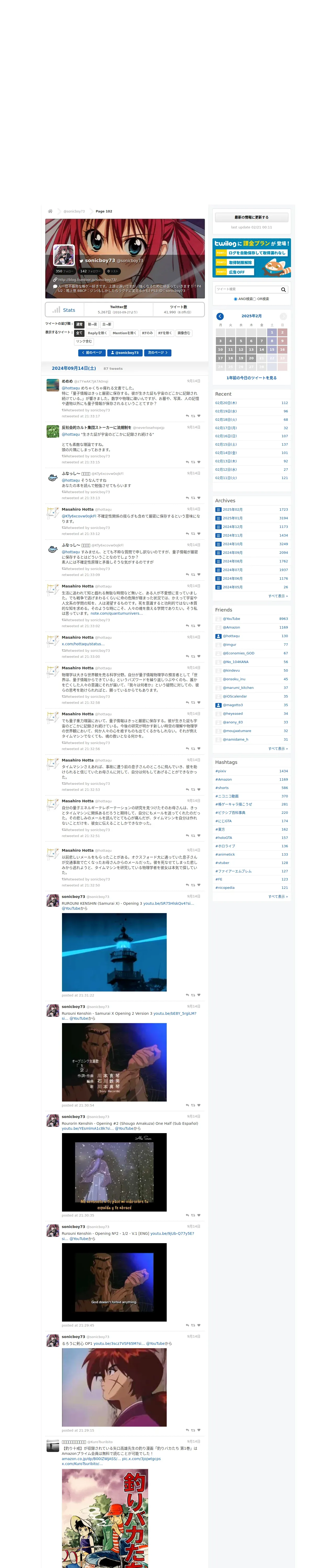The height and width of the screenshot is (1568, 336).
Task: Open the 2024年10月 archive list icon
Action: pos(218,544)
